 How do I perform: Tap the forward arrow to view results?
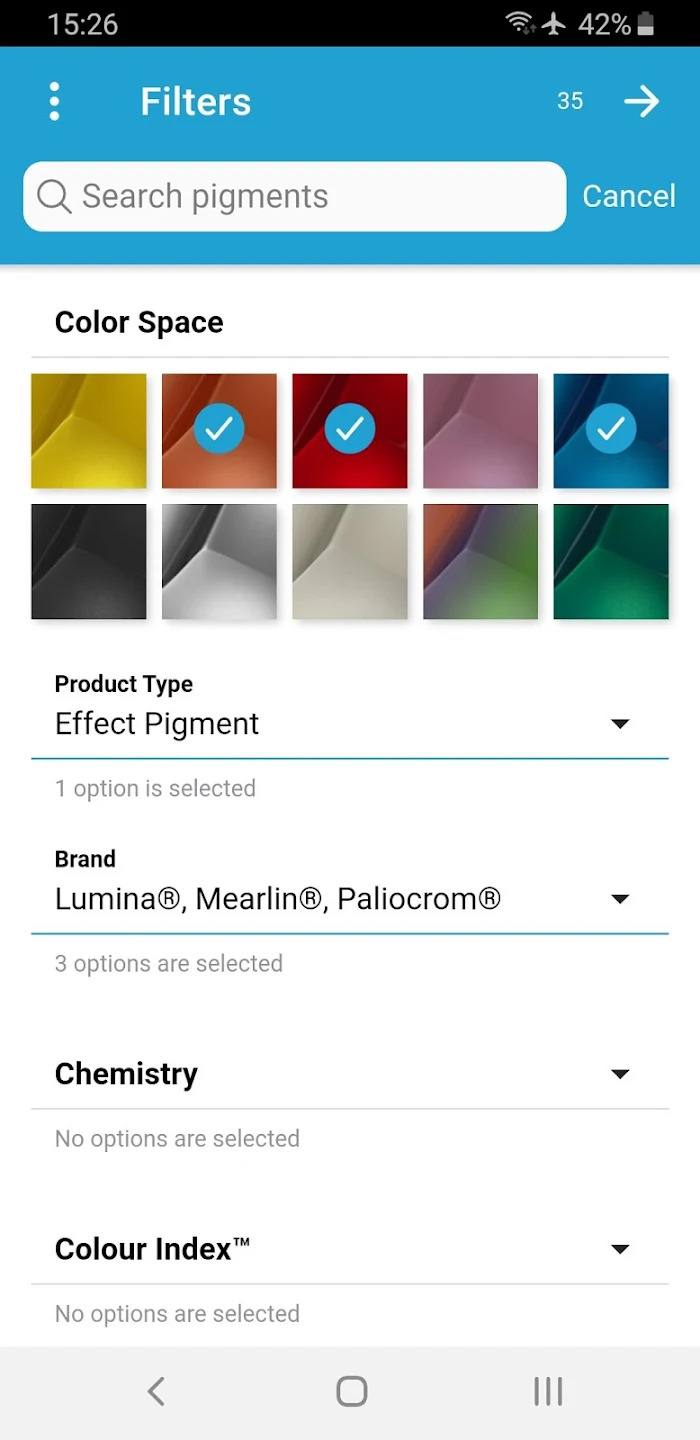(x=641, y=101)
